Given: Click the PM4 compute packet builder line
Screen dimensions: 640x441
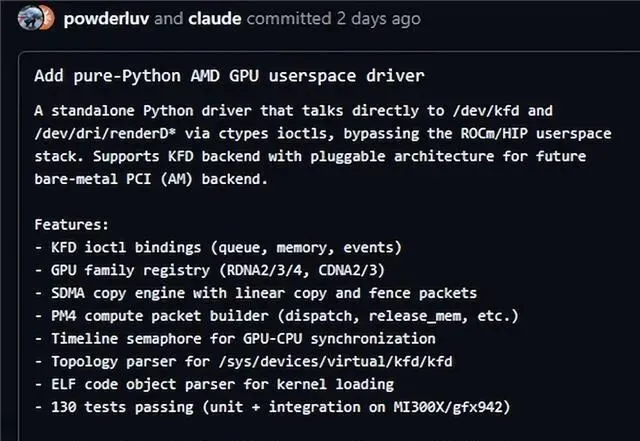Looking at the screenshot, I should click(275, 316).
